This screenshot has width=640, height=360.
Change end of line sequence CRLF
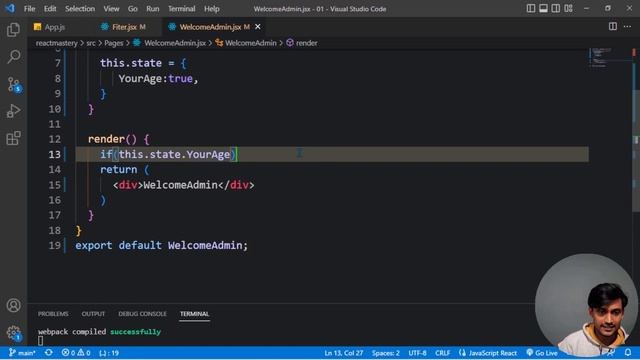tap(442, 353)
